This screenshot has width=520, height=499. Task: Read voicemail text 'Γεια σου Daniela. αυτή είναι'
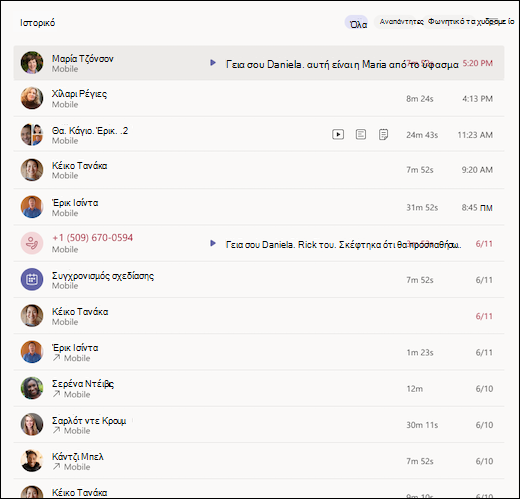click(x=342, y=64)
